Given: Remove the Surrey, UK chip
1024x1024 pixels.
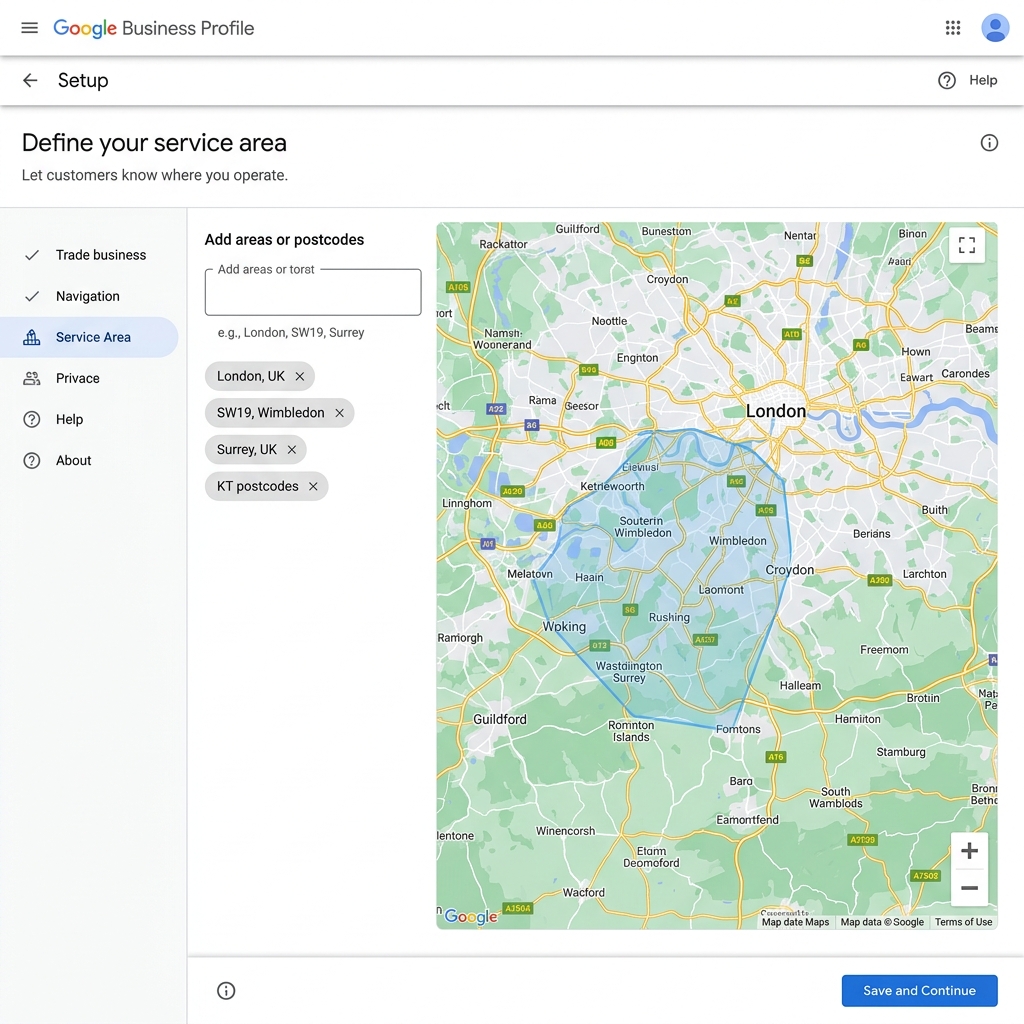Looking at the screenshot, I should click(292, 449).
